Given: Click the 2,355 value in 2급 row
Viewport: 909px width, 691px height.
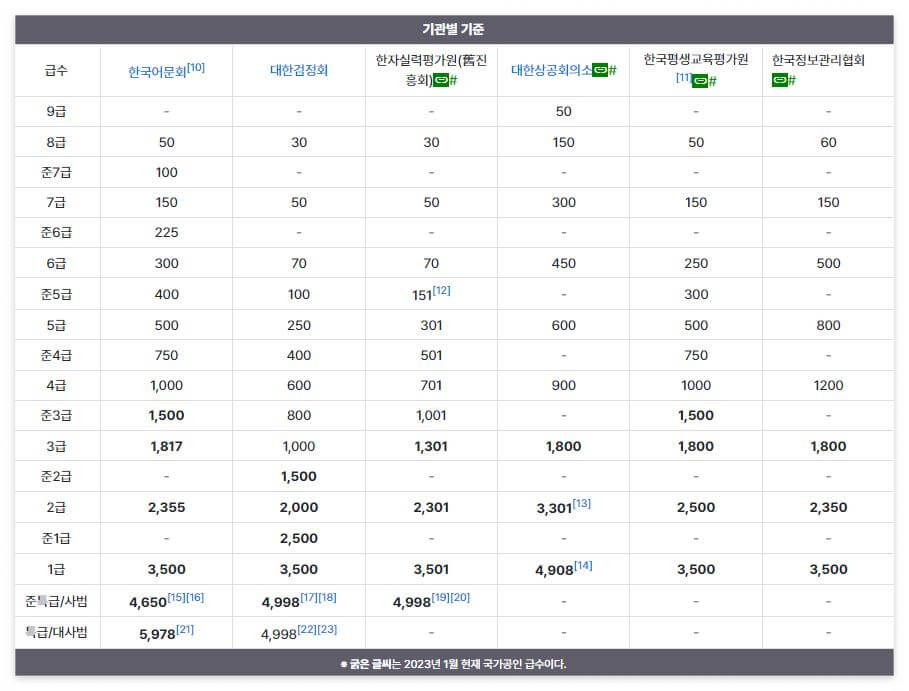Looking at the screenshot, I should (166, 508).
